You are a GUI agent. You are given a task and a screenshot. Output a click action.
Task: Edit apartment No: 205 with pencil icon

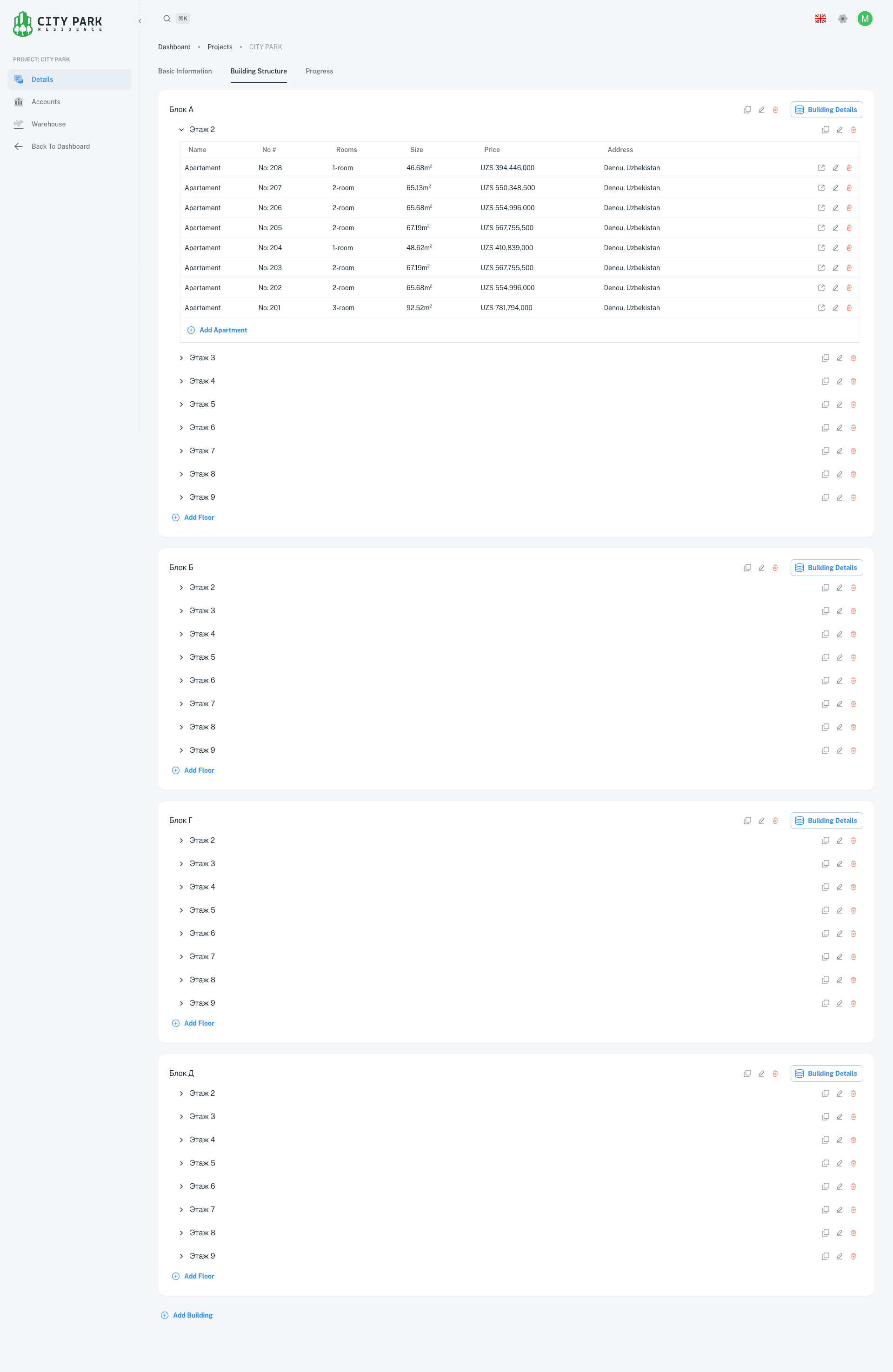point(835,228)
